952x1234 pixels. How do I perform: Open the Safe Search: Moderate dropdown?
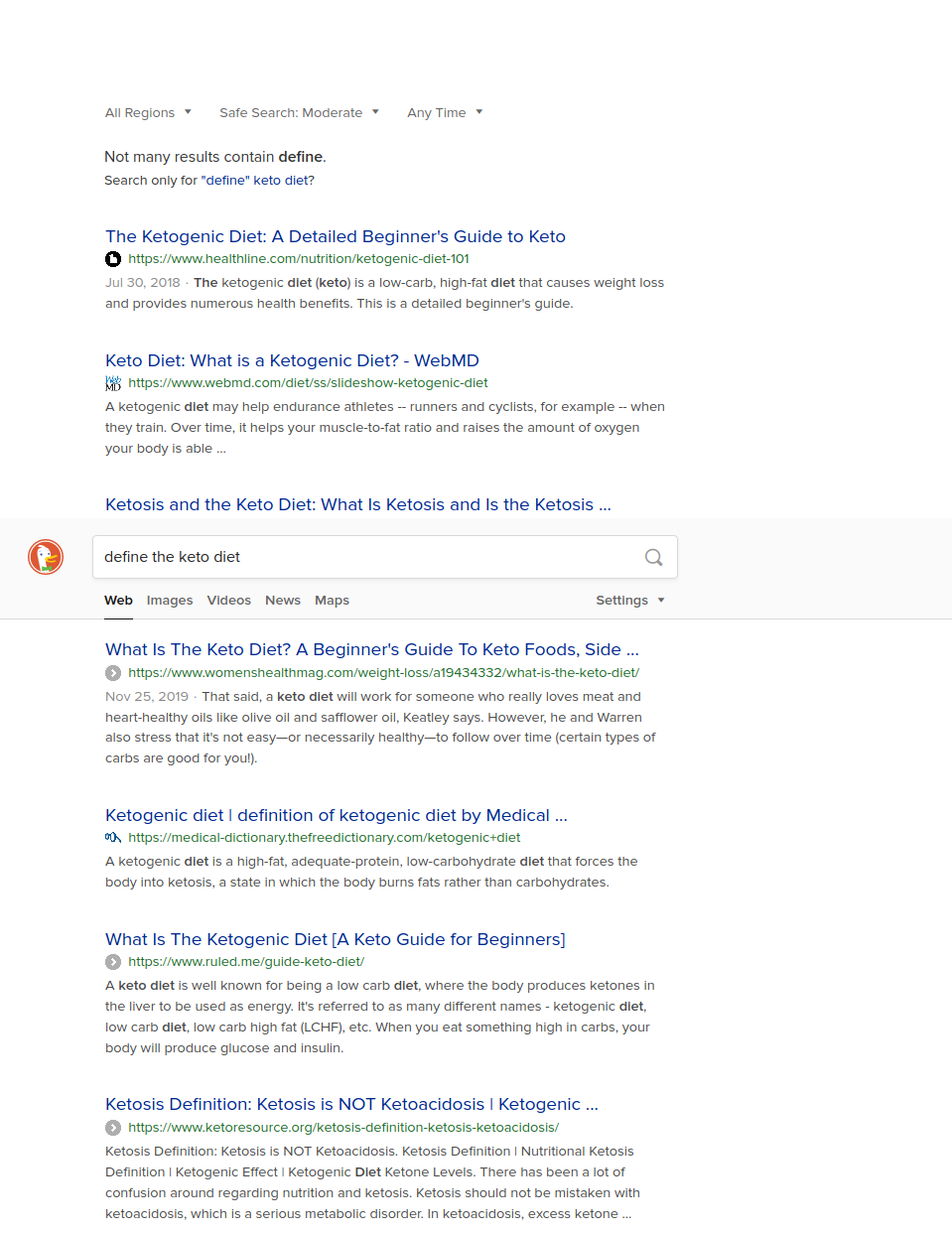(x=299, y=113)
